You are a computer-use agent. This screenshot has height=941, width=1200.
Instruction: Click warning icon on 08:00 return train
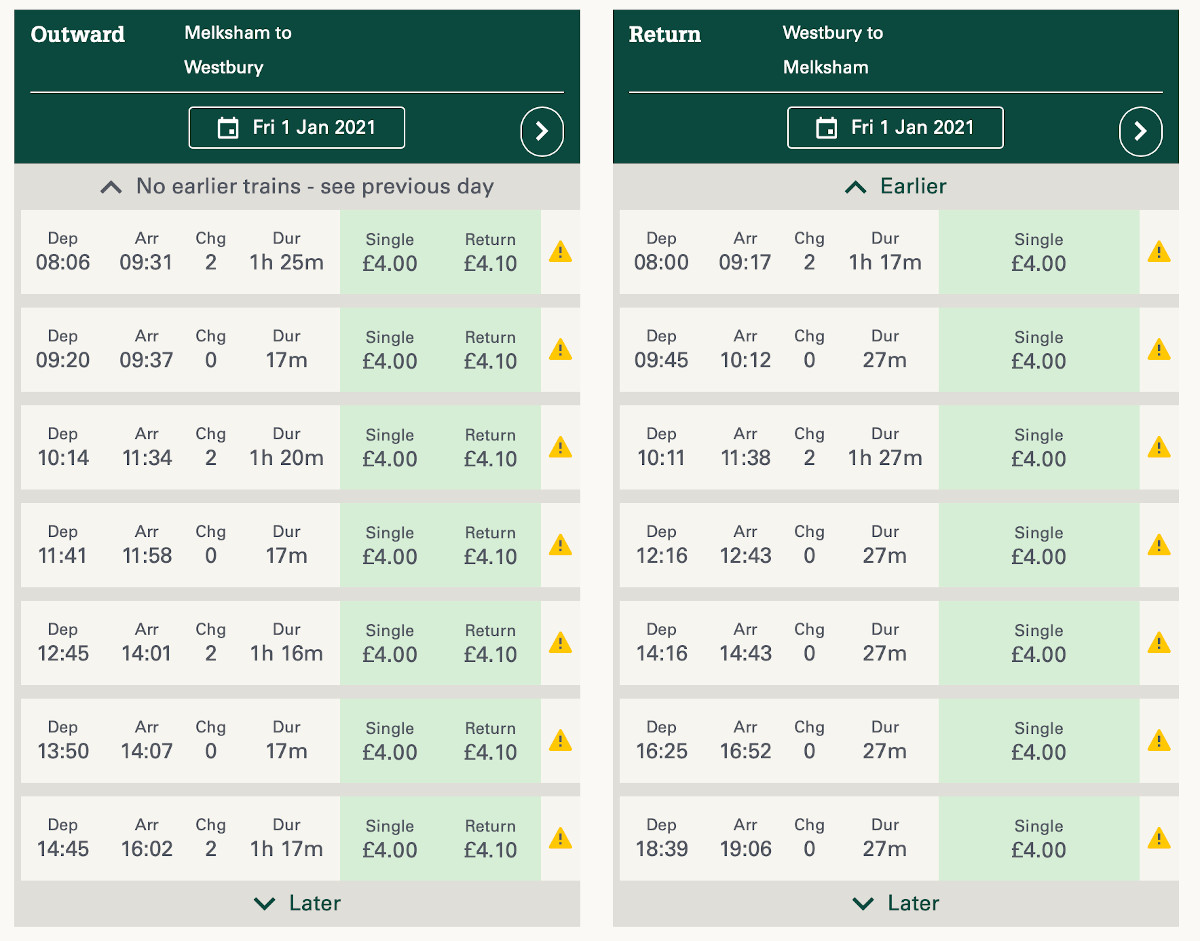click(x=1158, y=252)
